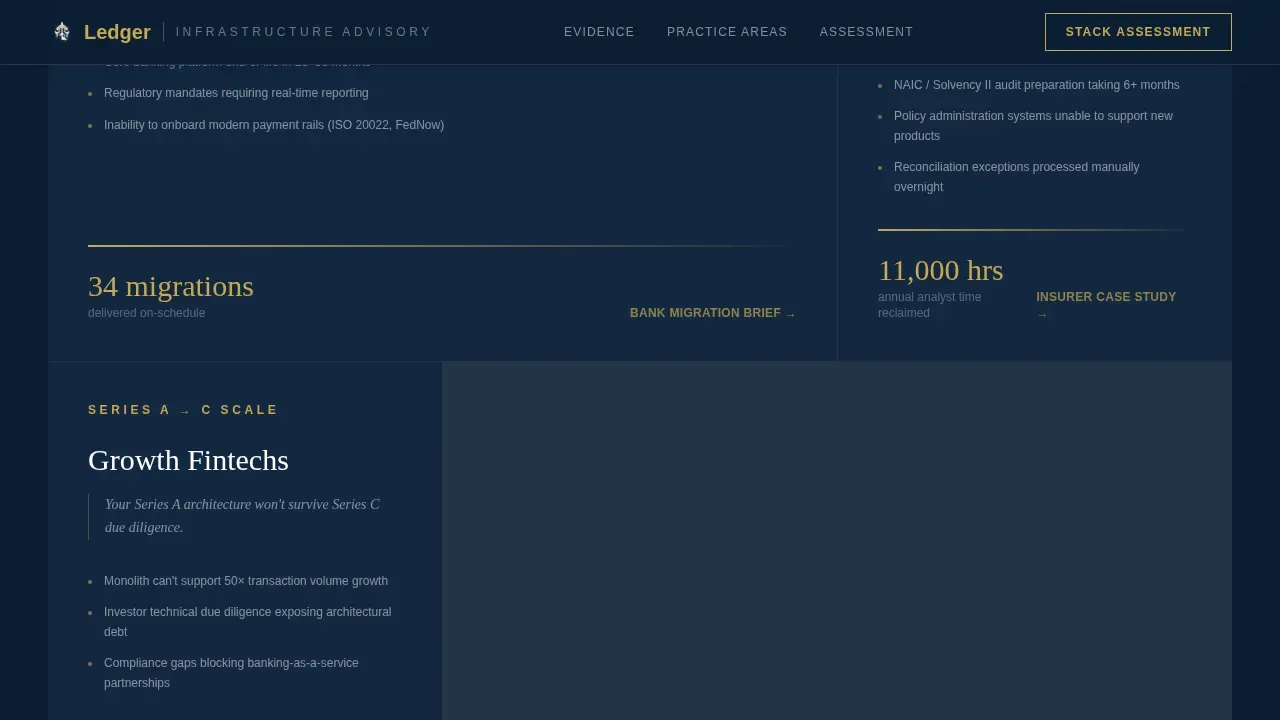Click the Ledger logo icon
Image resolution: width=1280 pixels, height=720 pixels.
point(62,32)
